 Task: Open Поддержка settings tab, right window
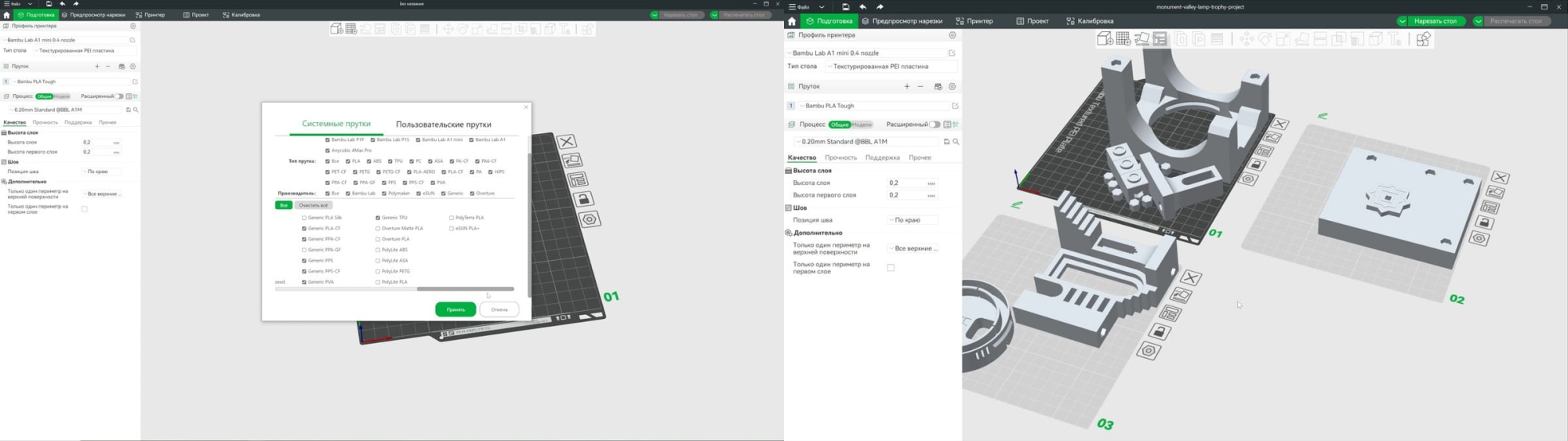tap(883, 157)
